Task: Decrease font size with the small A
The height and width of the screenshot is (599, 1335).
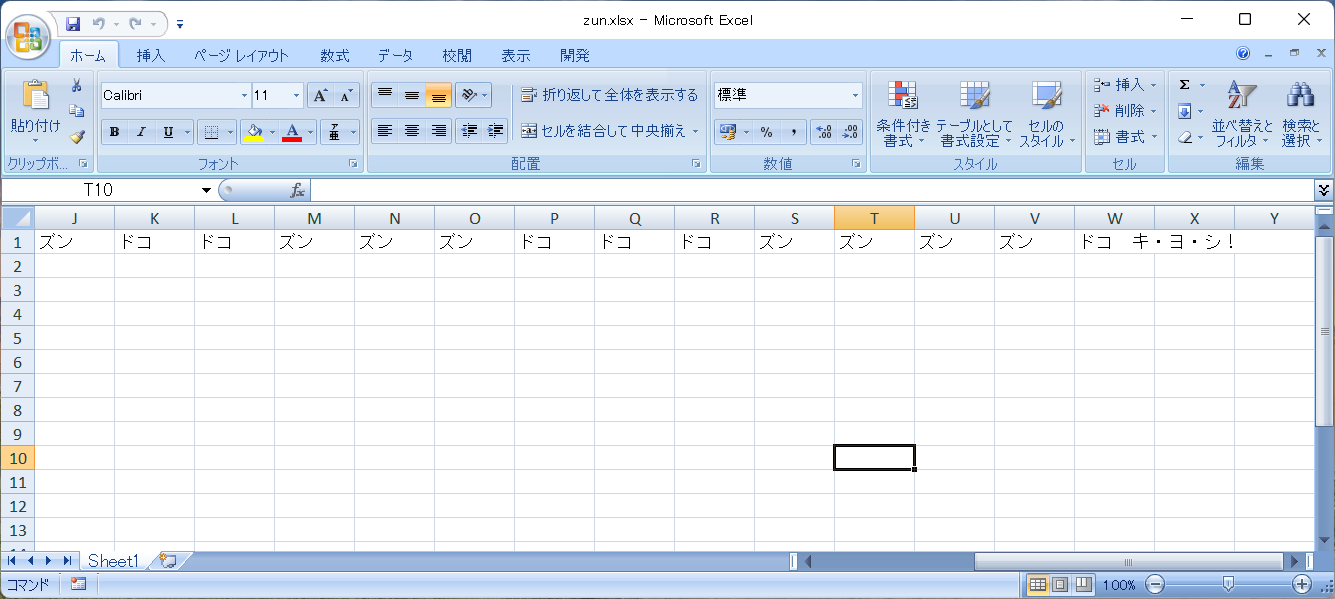Action: pyautogui.click(x=346, y=95)
